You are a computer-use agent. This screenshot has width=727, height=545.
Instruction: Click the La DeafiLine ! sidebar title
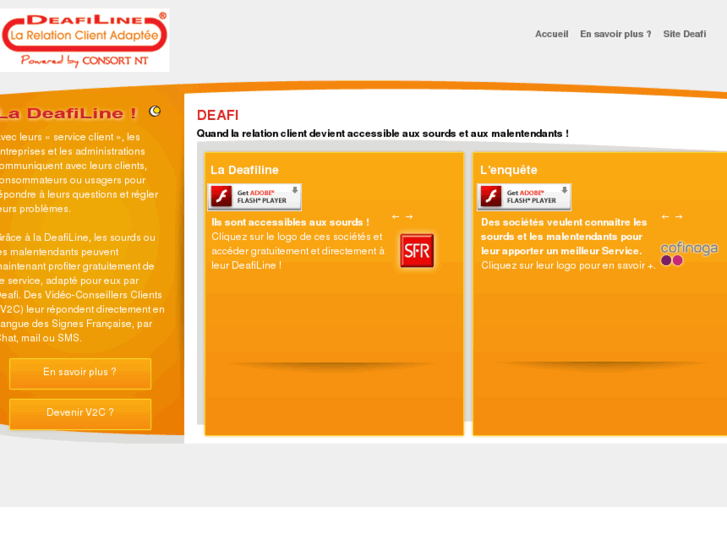[68, 113]
